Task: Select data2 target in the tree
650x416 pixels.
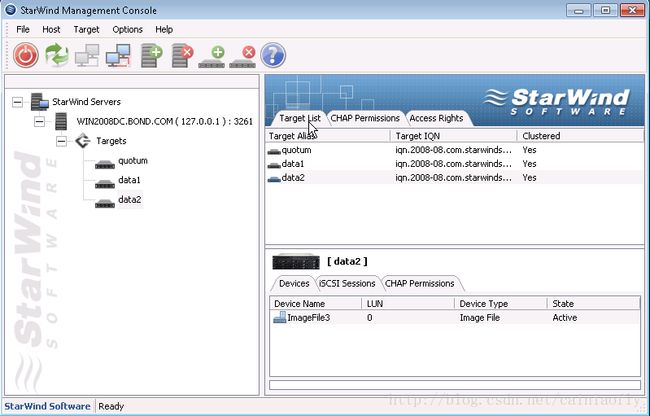Action: (130, 200)
